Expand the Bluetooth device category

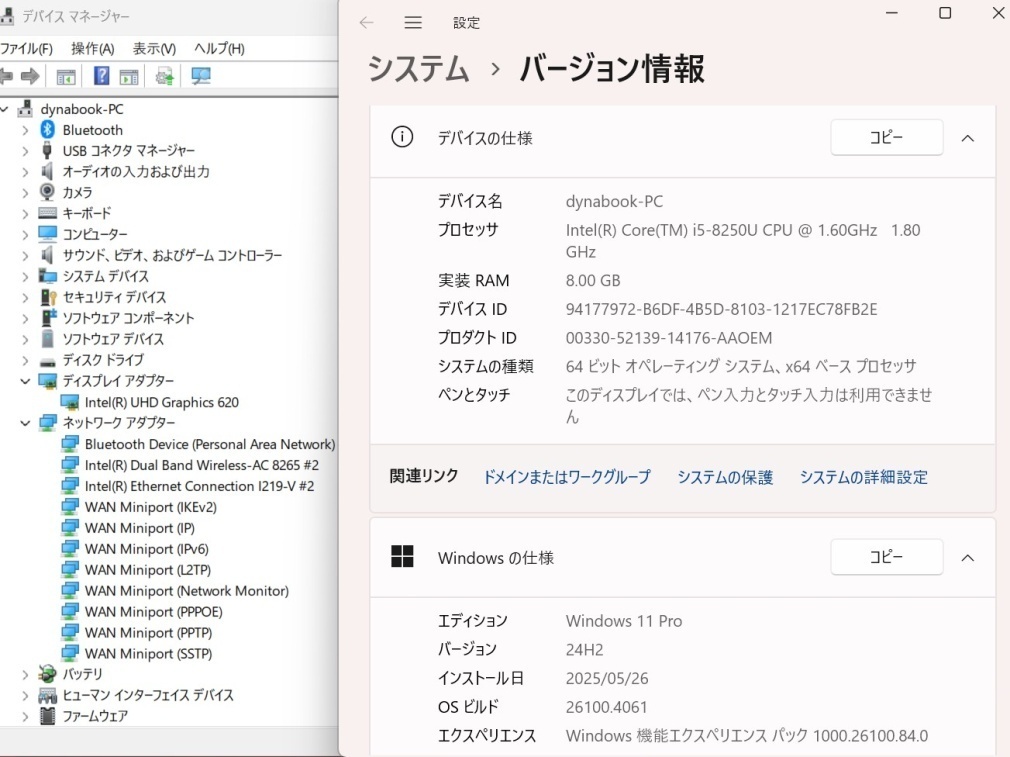(x=23, y=129)
